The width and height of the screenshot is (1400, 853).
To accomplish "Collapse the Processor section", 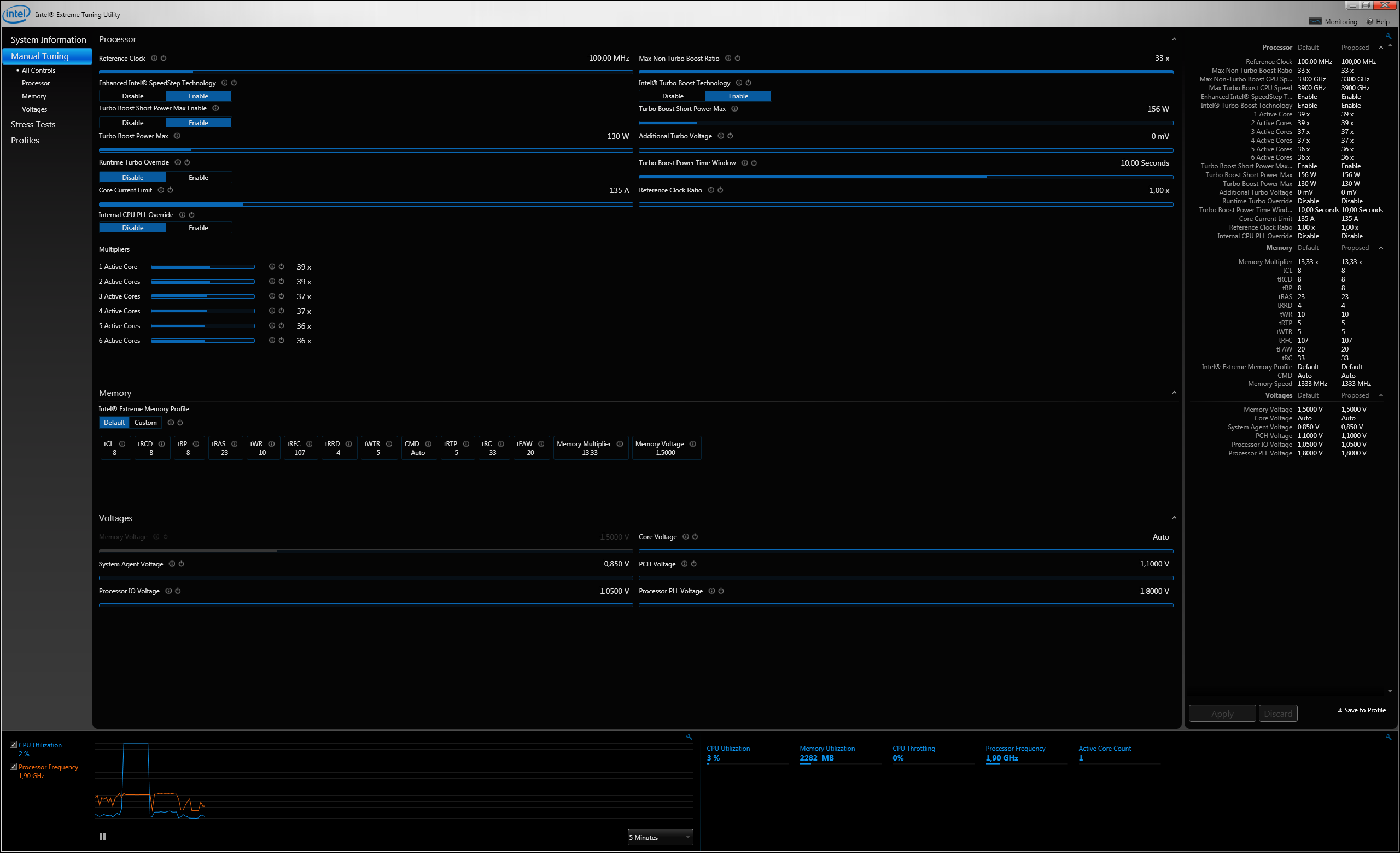I will 1174,39.
